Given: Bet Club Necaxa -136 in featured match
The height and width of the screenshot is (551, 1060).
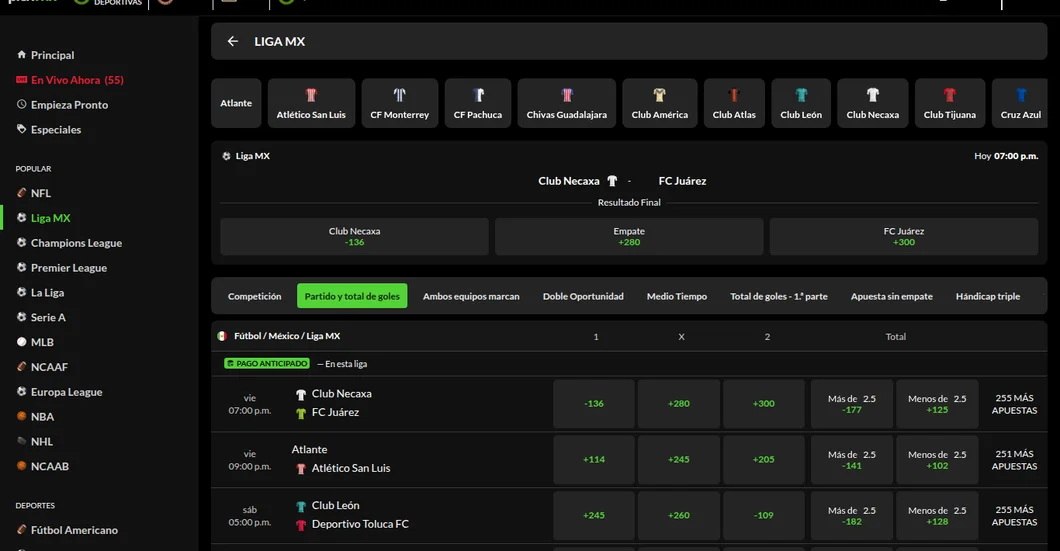Looking at the screenshot, I should click(x=354, y=237).
